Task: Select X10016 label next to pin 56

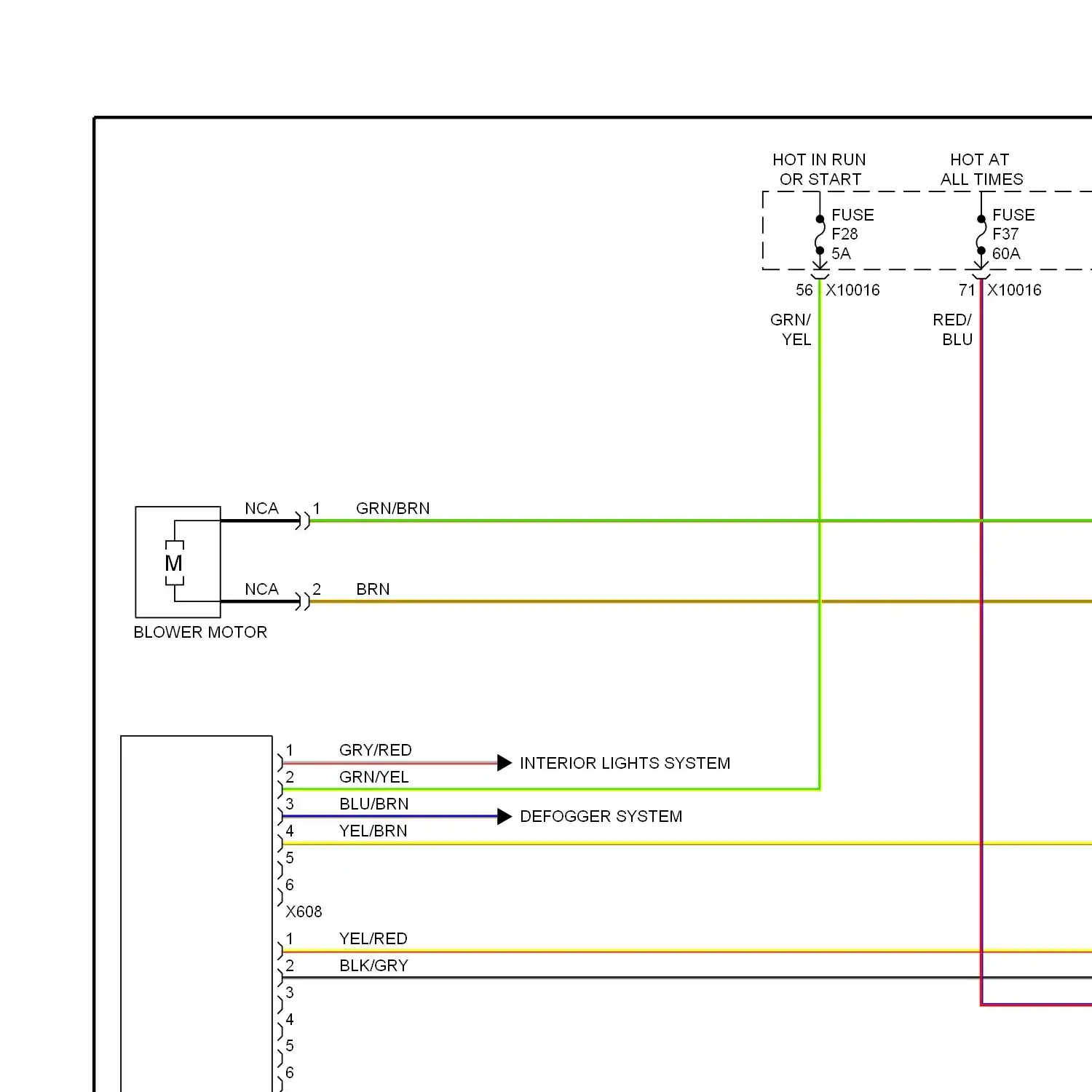Action: tap(852, 290)
